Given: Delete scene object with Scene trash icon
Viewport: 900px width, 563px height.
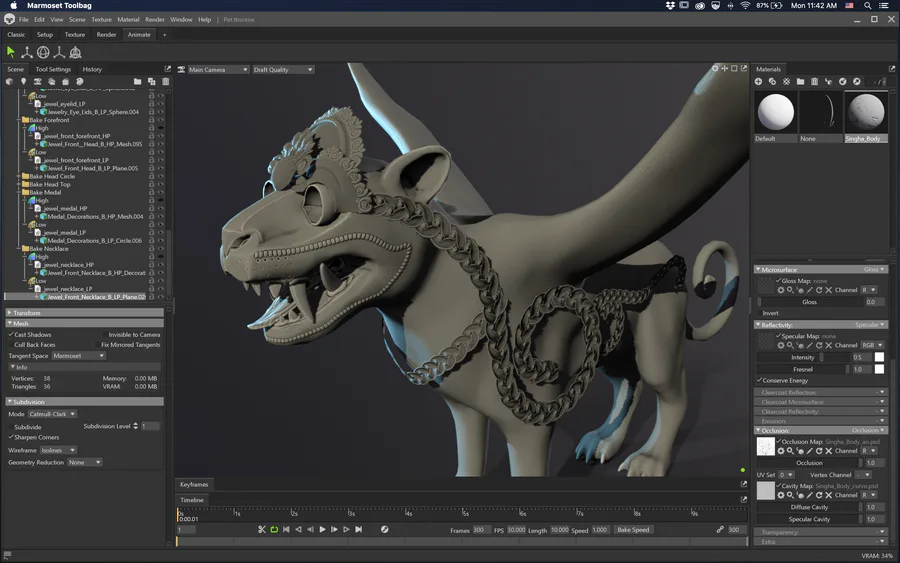Looking at the screenshot, I should 165,81.
